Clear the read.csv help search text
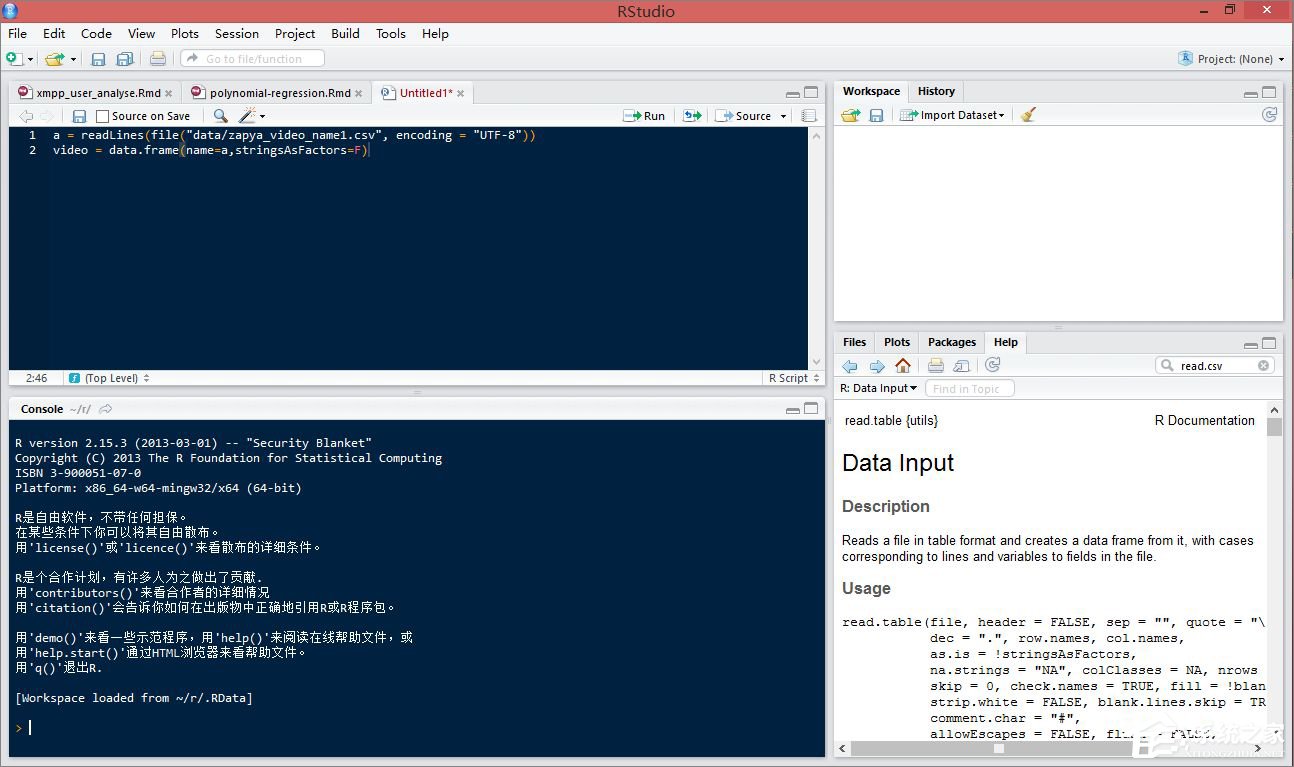This screenshot has height=767, width=1294. point(1264,366)
